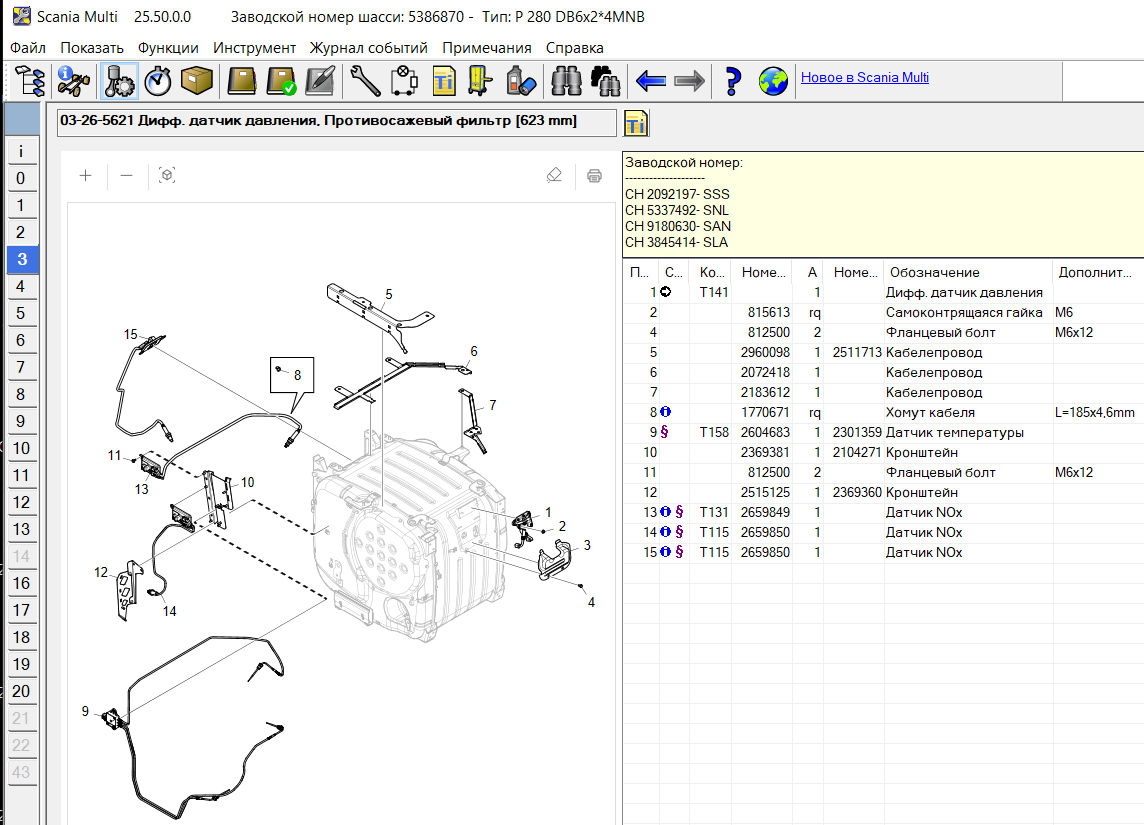Open the cardboard box packages icon
The height and width of the screenshot is (825, 1144).
[x=197, y=80]
